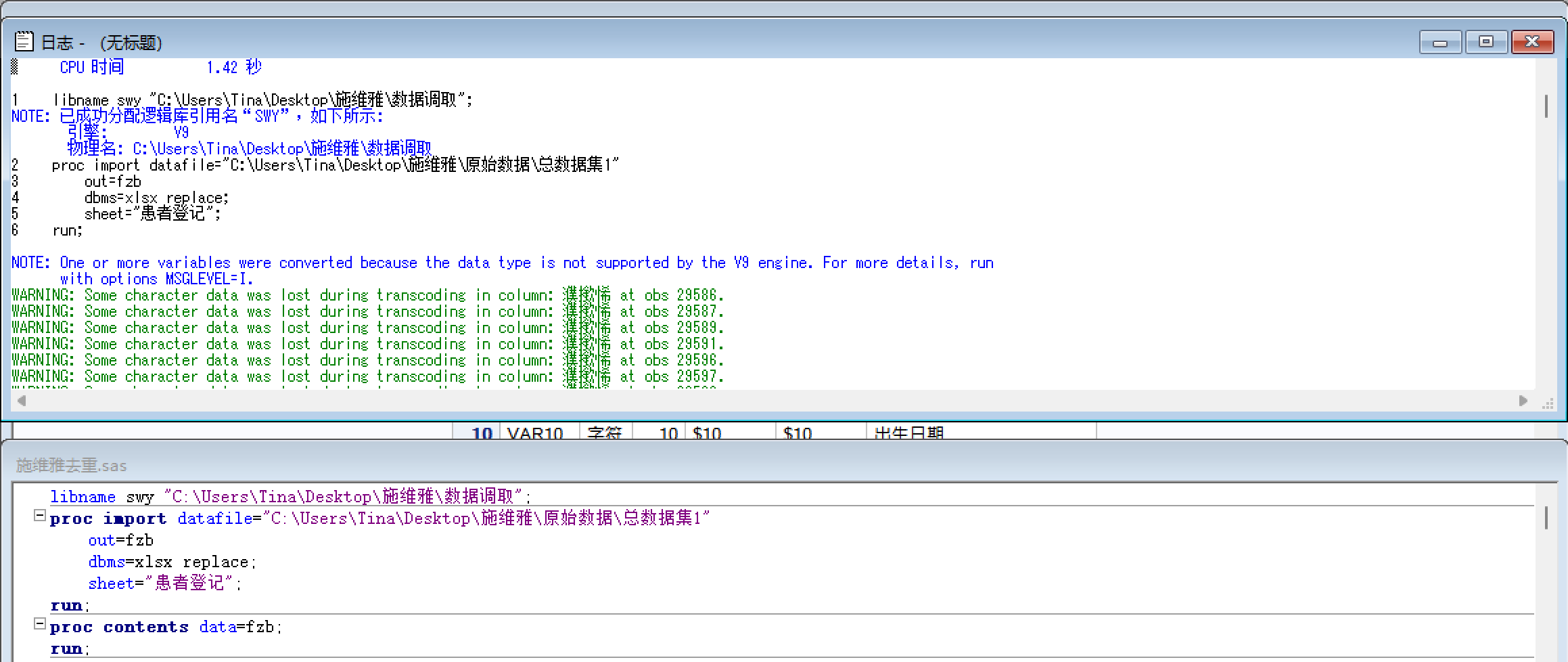Click the 出生日期 label cell
The image size is (1568, 662).
pos(981,432)
